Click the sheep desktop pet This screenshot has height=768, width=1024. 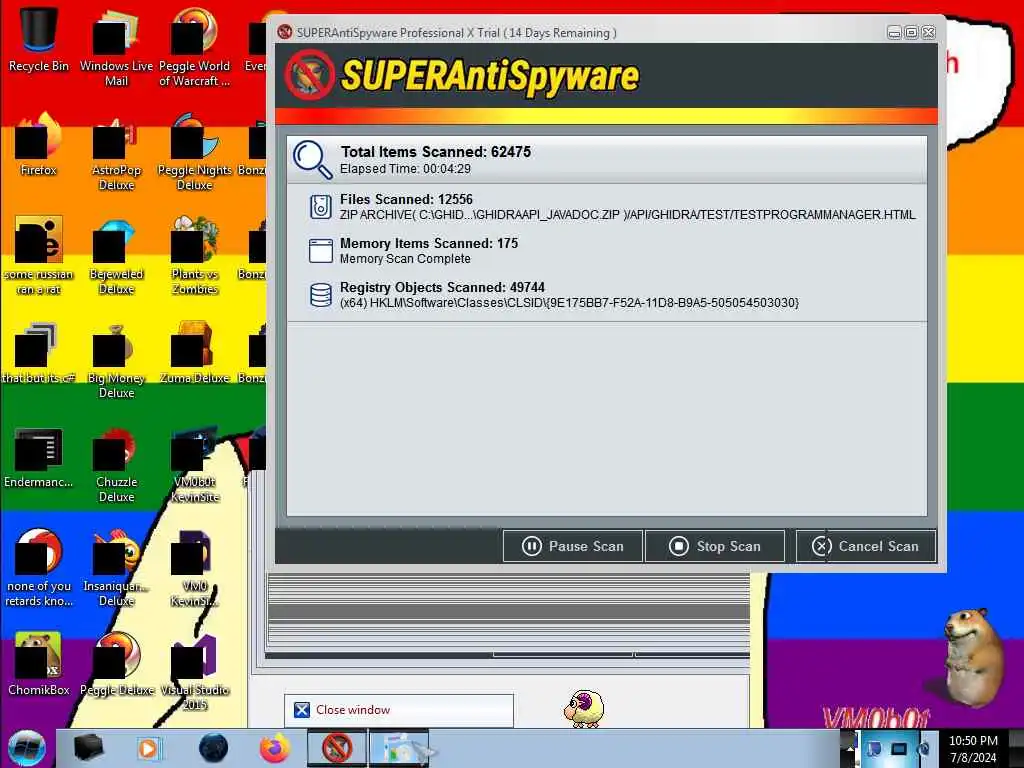584,708
